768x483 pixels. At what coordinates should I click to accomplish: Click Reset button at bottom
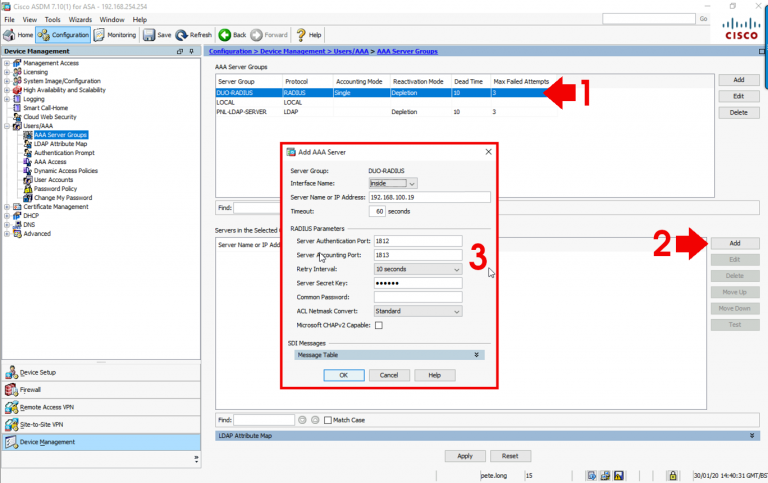click(x=510, y=456)
